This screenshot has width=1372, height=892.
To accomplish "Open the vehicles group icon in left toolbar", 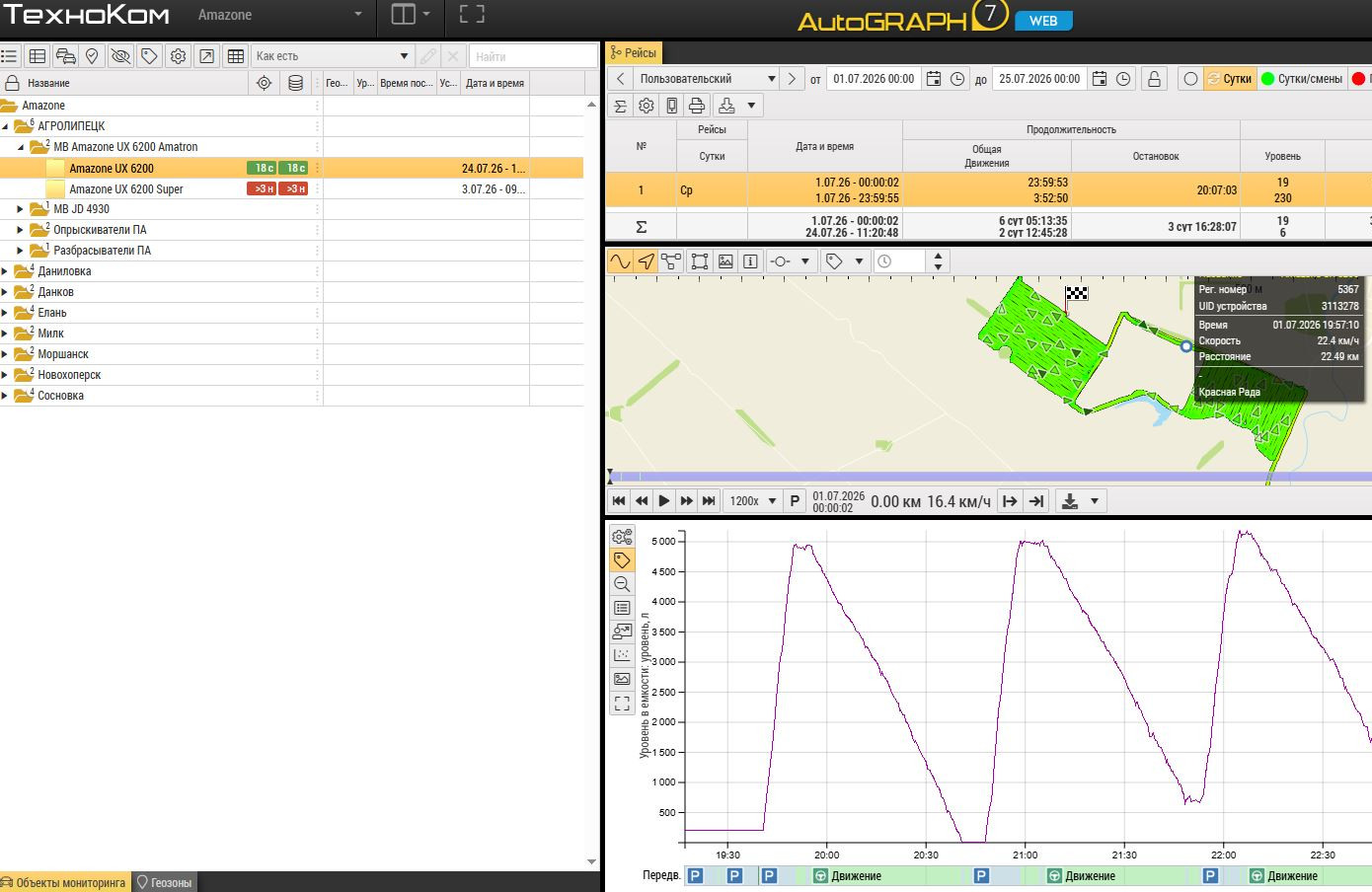I will tap(65, 56).
